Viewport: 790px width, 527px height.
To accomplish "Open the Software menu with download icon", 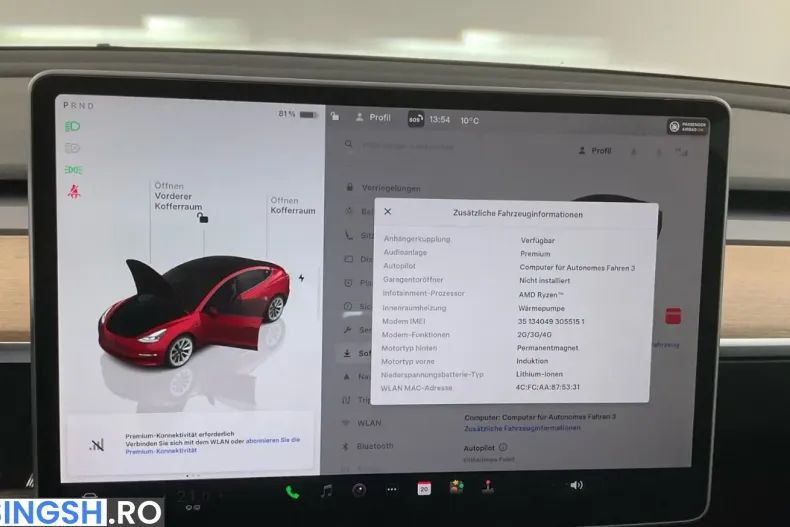I will click(357, 354).
